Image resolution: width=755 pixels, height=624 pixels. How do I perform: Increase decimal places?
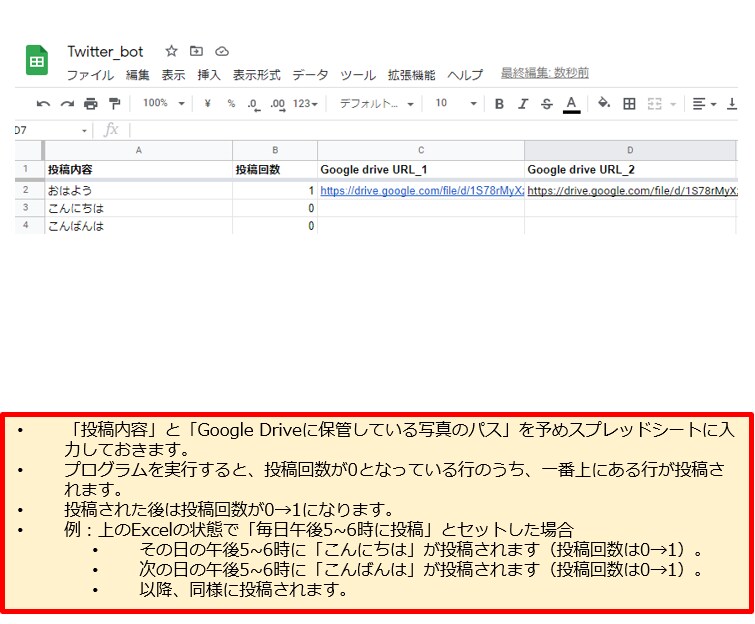pos(278,104)
